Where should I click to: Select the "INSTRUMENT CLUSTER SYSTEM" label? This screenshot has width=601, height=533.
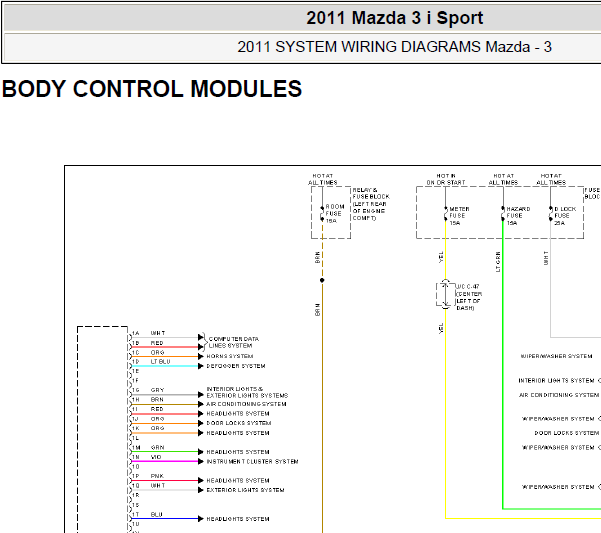(252, 461)
